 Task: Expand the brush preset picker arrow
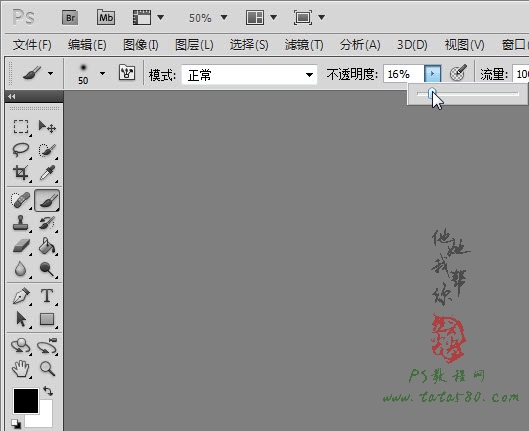coord(103,73)
